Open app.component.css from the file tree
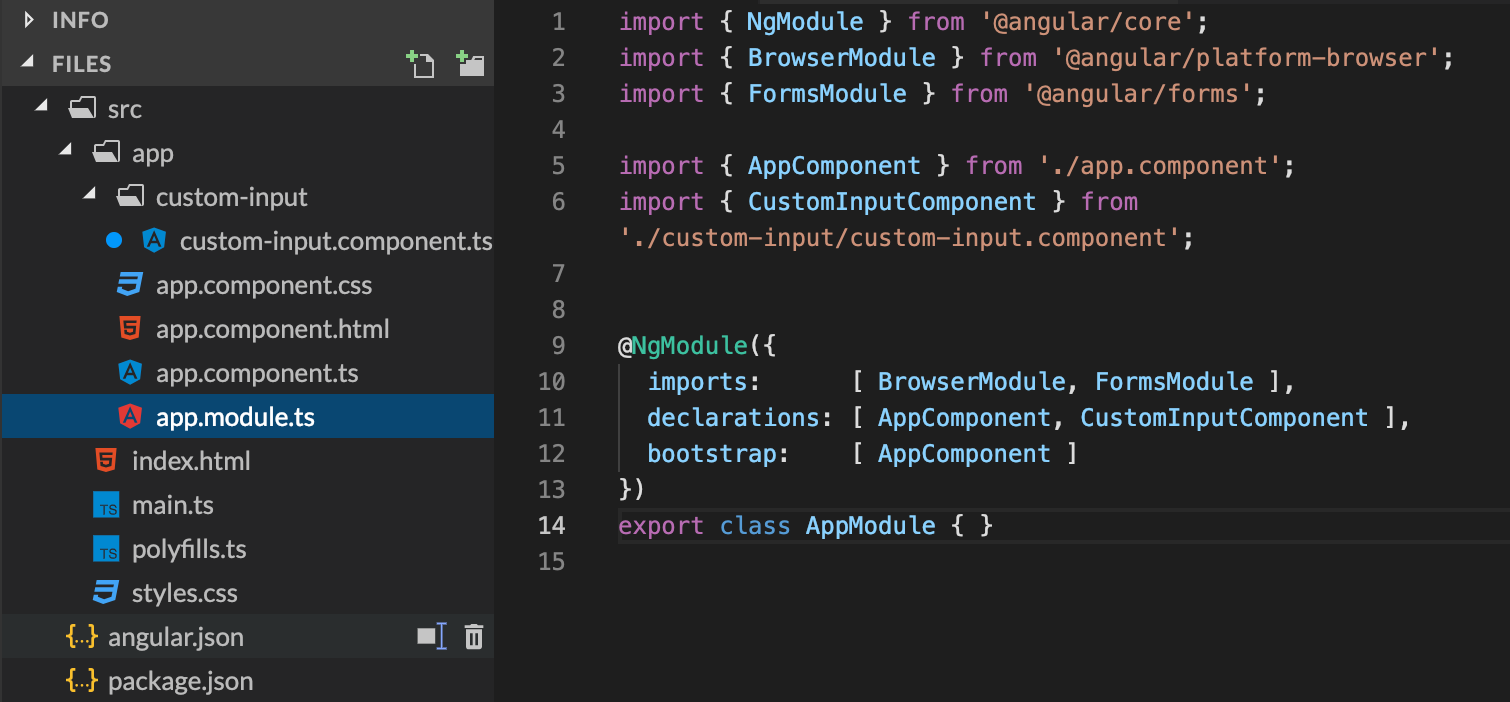 tap(263, 285)
